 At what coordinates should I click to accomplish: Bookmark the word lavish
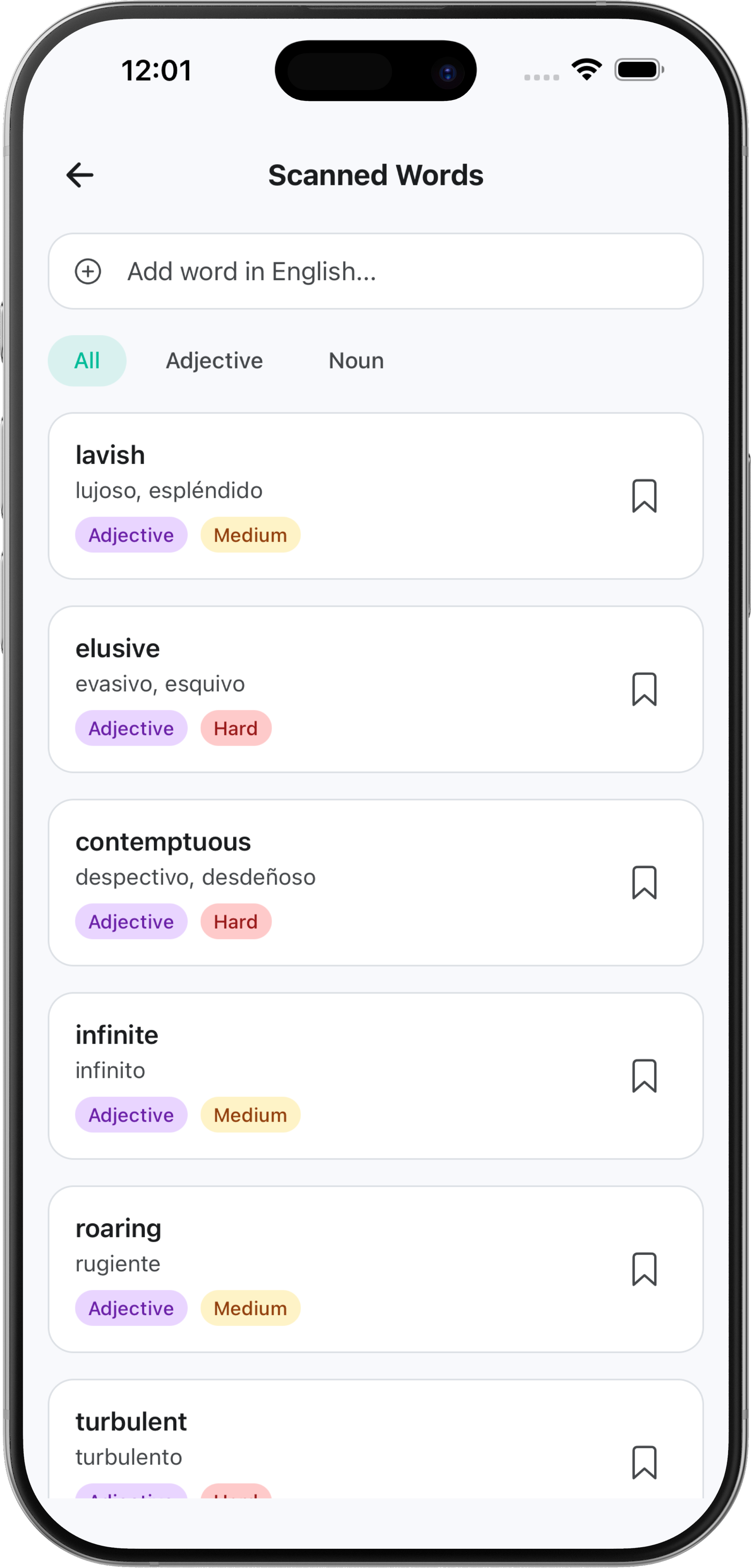(644, 497)
